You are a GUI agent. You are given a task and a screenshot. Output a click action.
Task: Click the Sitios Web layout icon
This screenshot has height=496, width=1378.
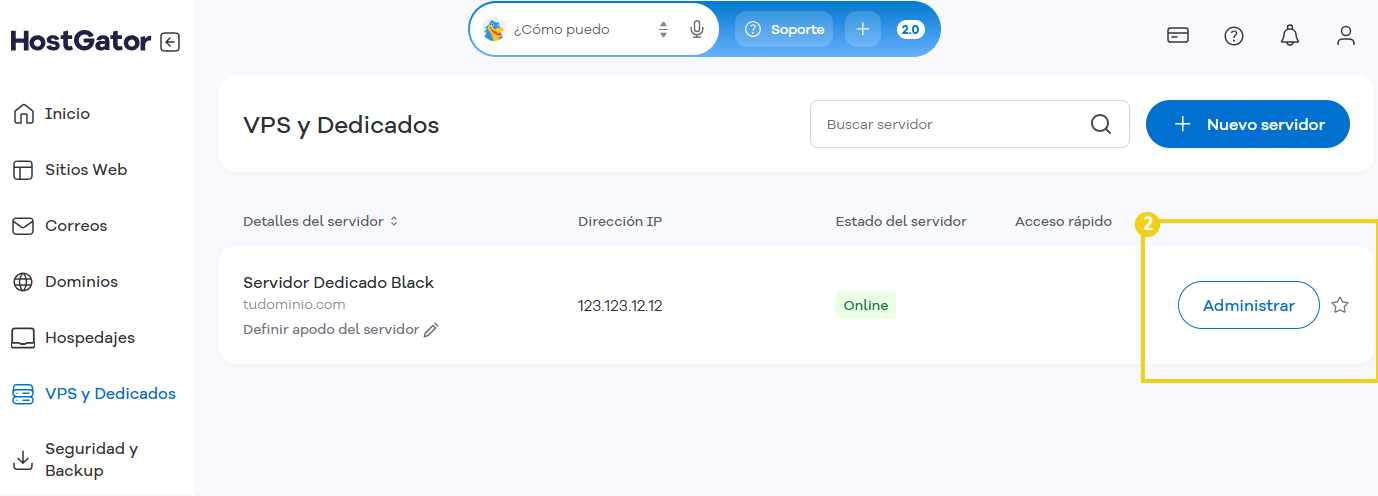point(23,170)
